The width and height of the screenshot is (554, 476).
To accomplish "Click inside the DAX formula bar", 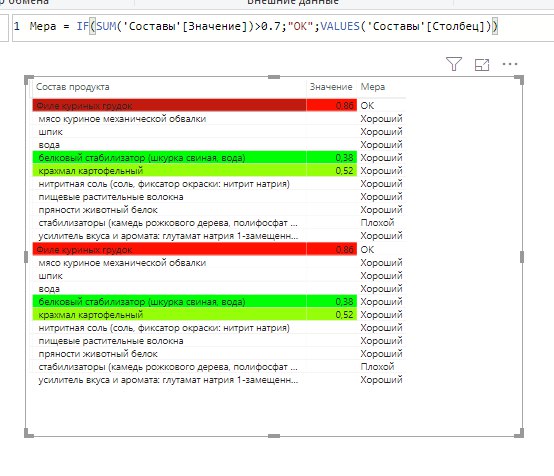I will click(x=283, y=27).
